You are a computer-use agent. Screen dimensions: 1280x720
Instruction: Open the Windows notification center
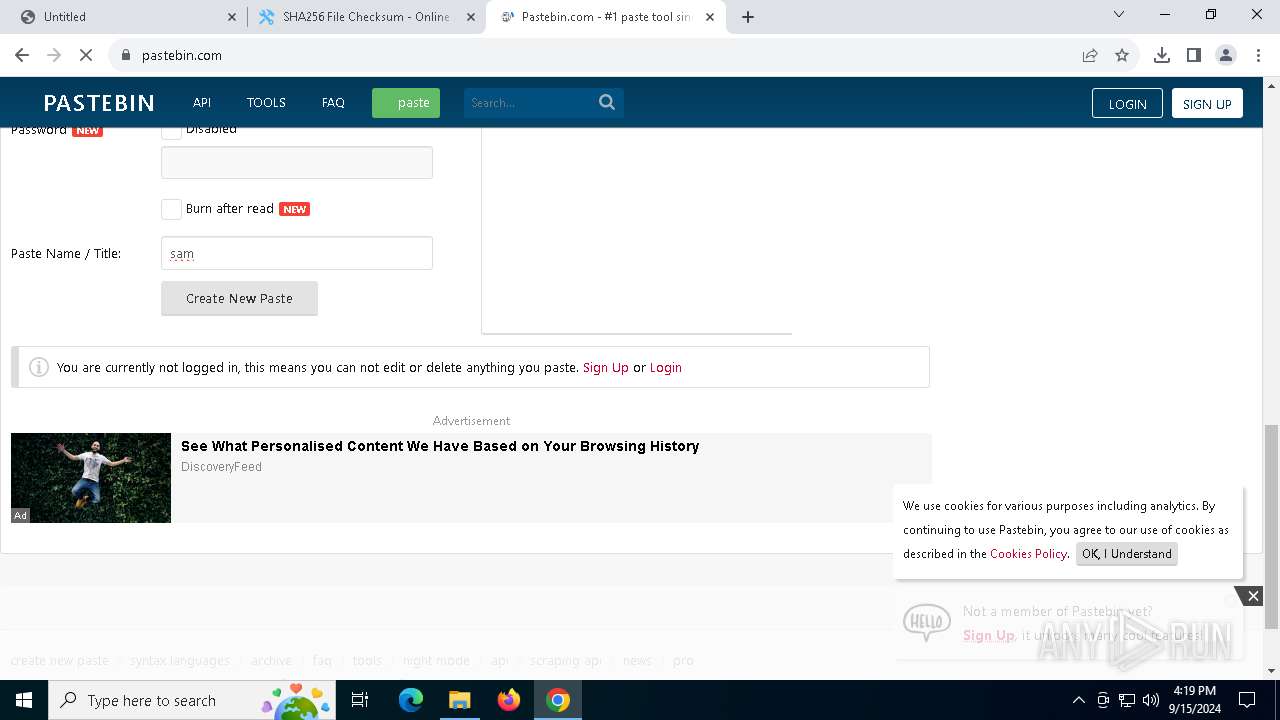[1247, 700]
